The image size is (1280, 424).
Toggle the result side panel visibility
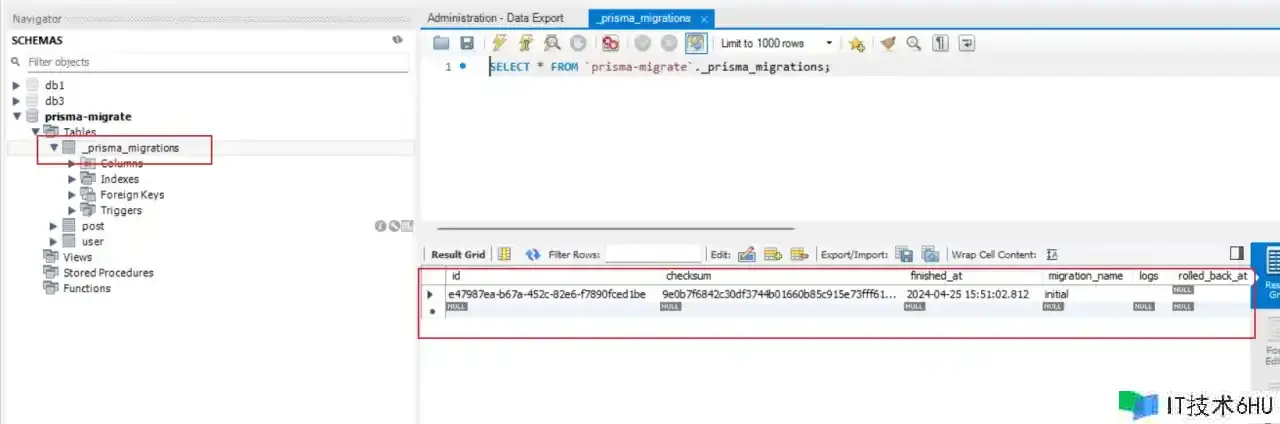1237,254
